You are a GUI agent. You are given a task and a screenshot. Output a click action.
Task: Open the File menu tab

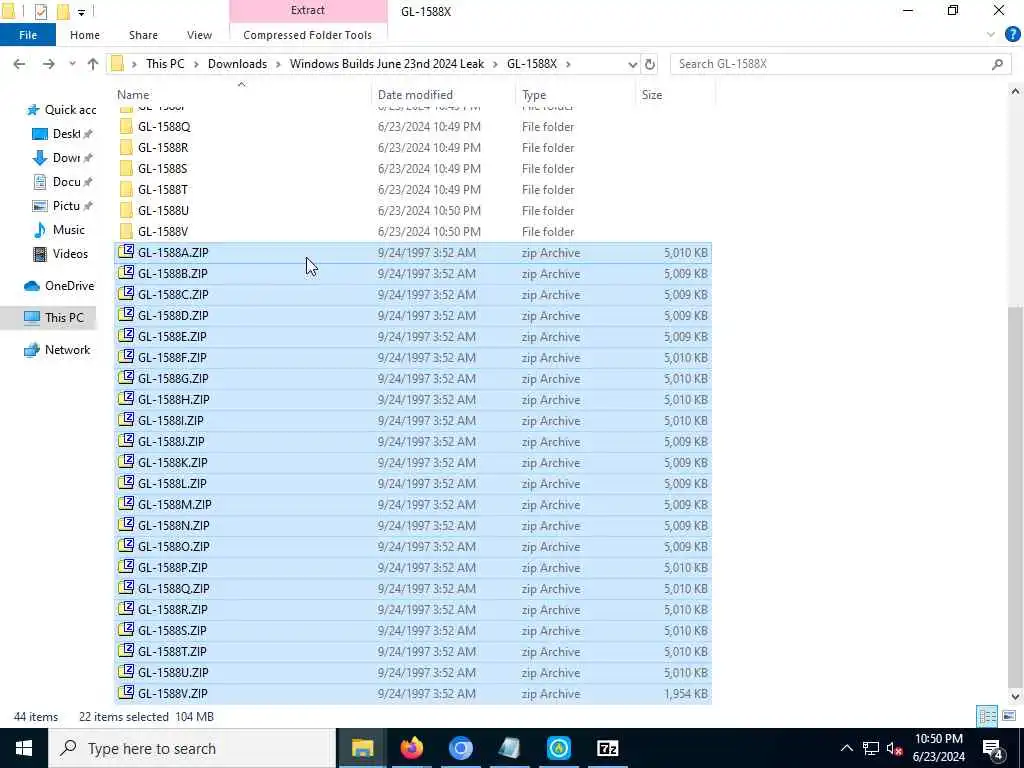pyautogui.click(x=27, y=35)
